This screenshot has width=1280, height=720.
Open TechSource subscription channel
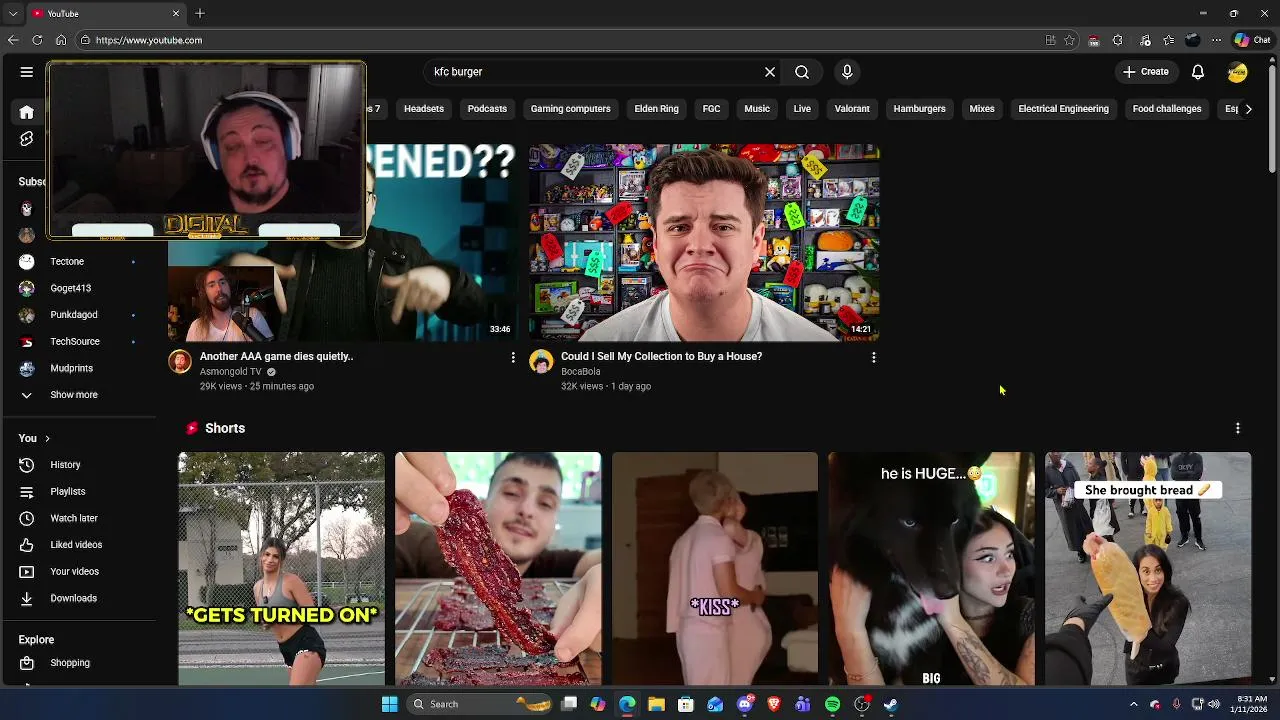click(x=80, y=342)
